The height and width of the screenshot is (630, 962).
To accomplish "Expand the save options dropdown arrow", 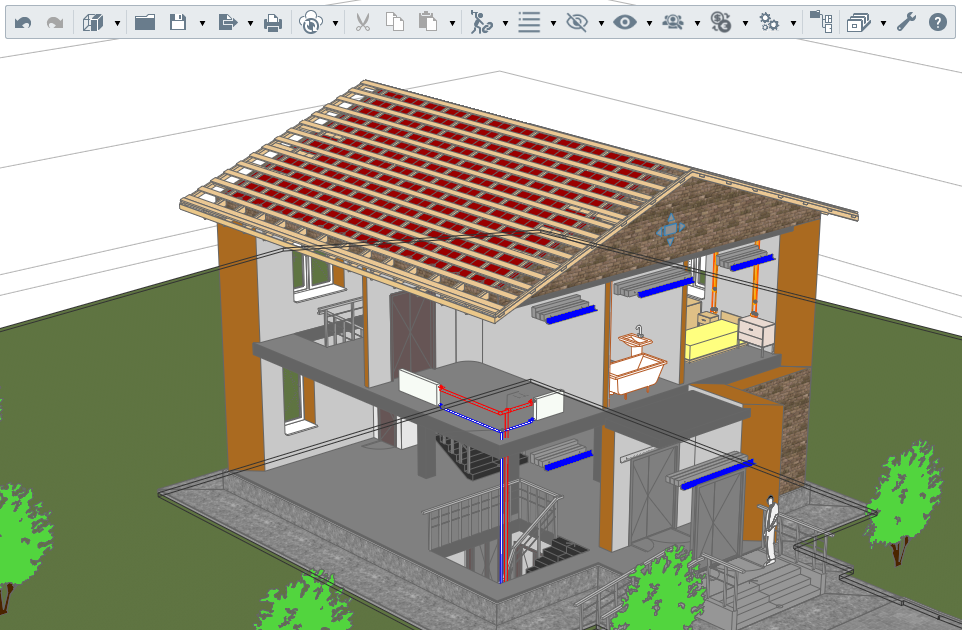I will click(202, 24).
